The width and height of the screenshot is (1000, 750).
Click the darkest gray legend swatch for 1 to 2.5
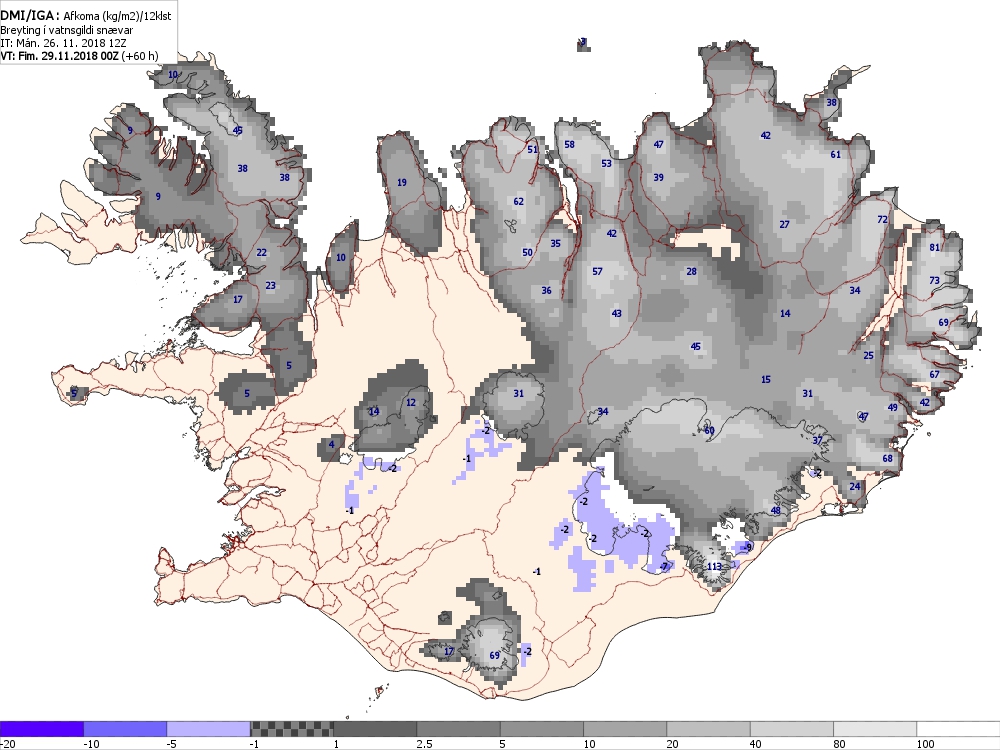(x=375, y=729)
